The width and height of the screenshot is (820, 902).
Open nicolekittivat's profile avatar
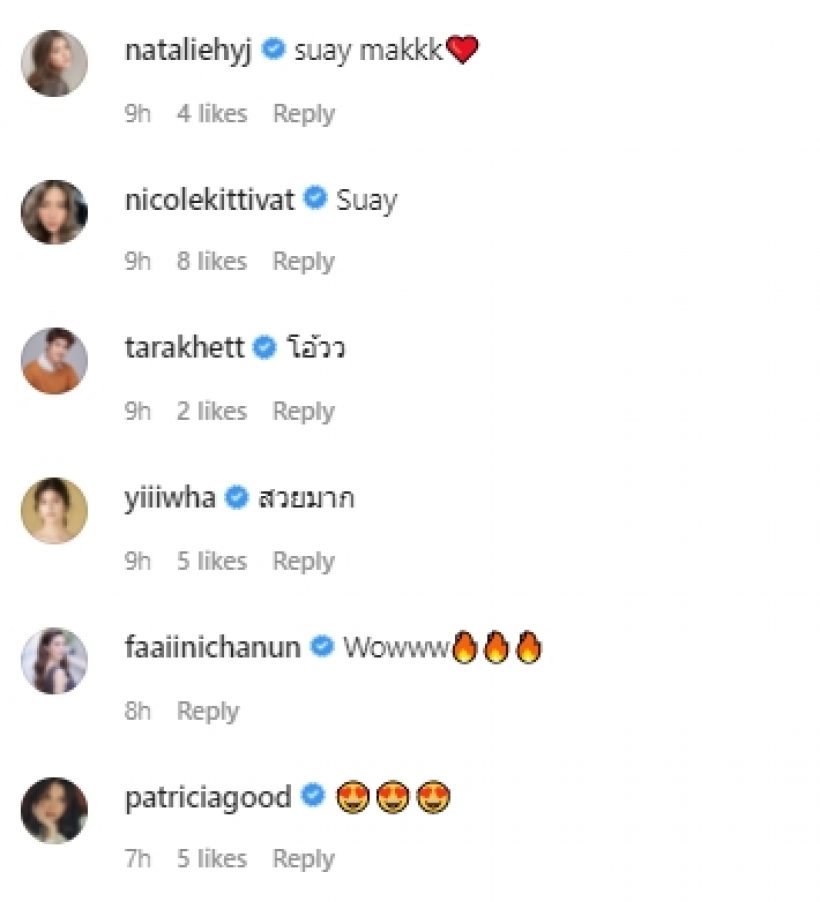click(x=54, y=212)
